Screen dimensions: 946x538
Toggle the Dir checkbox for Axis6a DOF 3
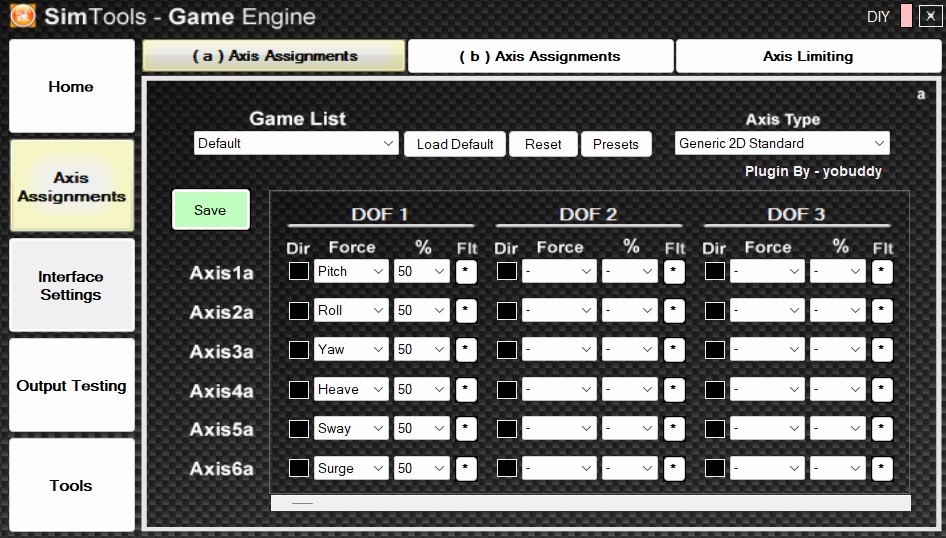(x=715, y=468)
